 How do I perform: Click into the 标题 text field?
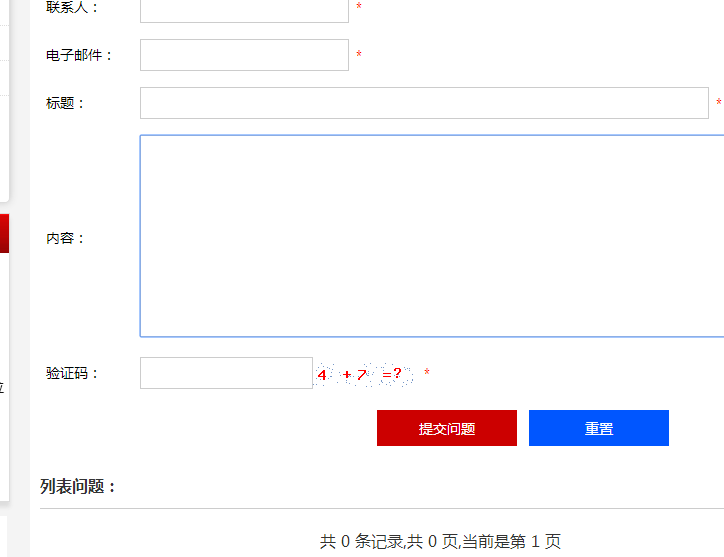(x=424, y=103)
